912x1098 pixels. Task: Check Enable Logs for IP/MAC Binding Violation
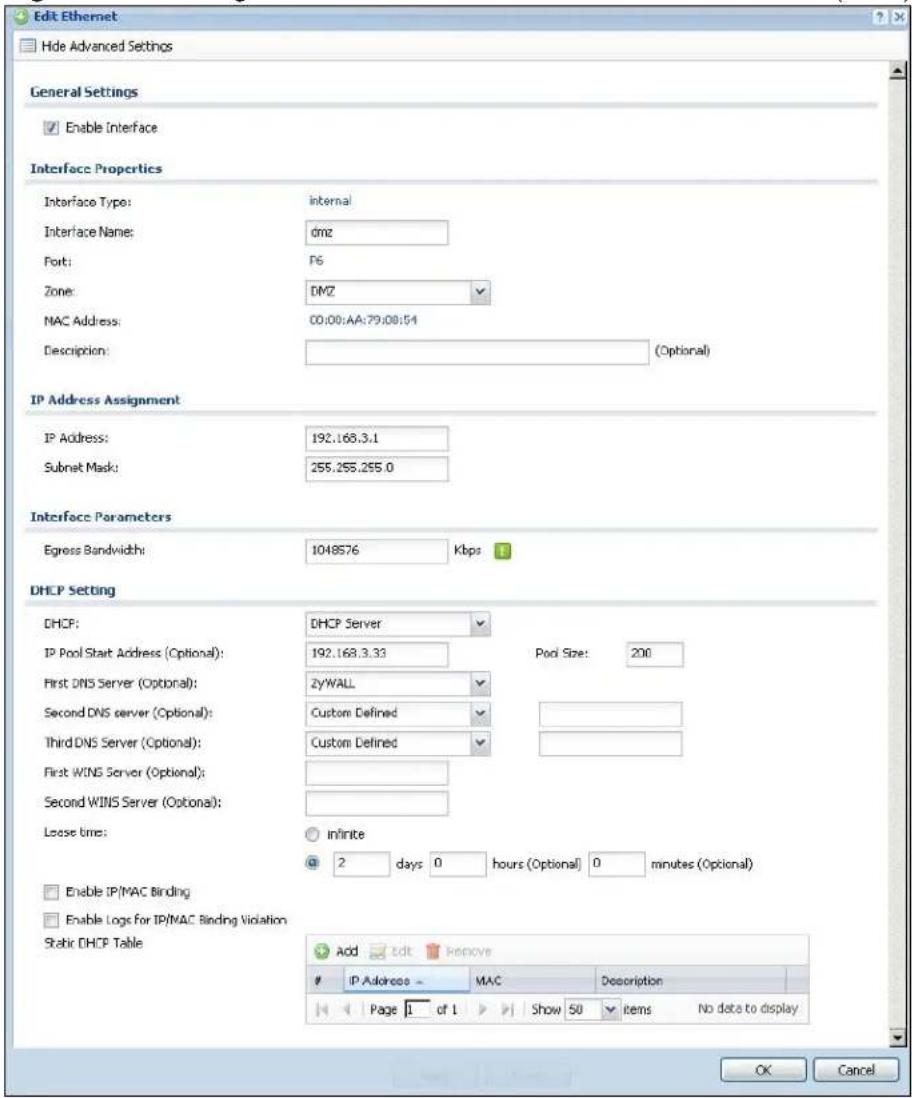(50, 919)
